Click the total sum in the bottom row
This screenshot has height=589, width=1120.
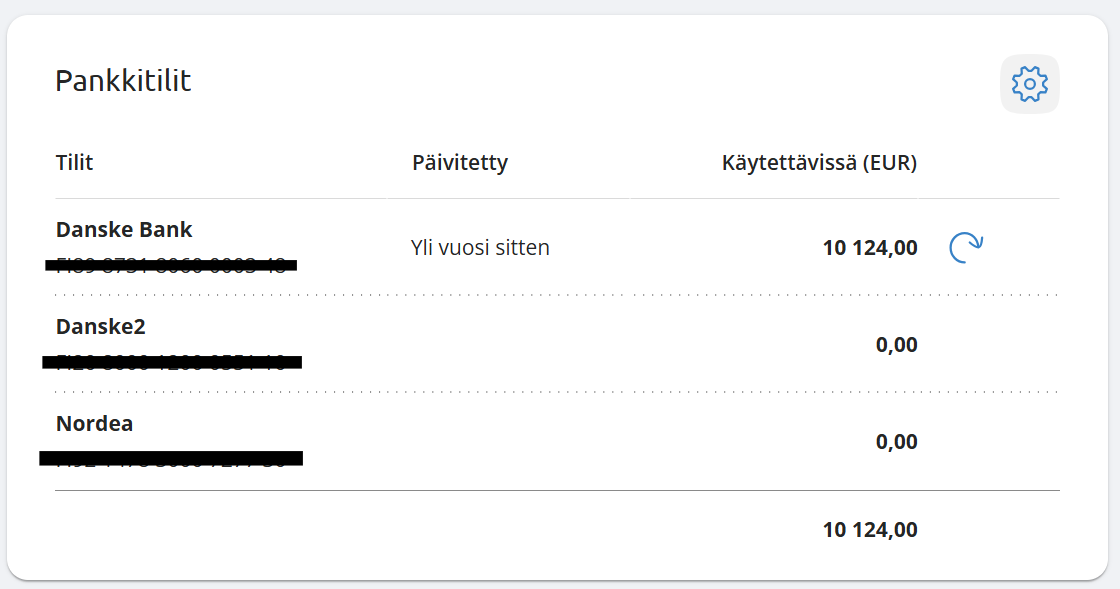pyautogui.click(x=870, y=530)
